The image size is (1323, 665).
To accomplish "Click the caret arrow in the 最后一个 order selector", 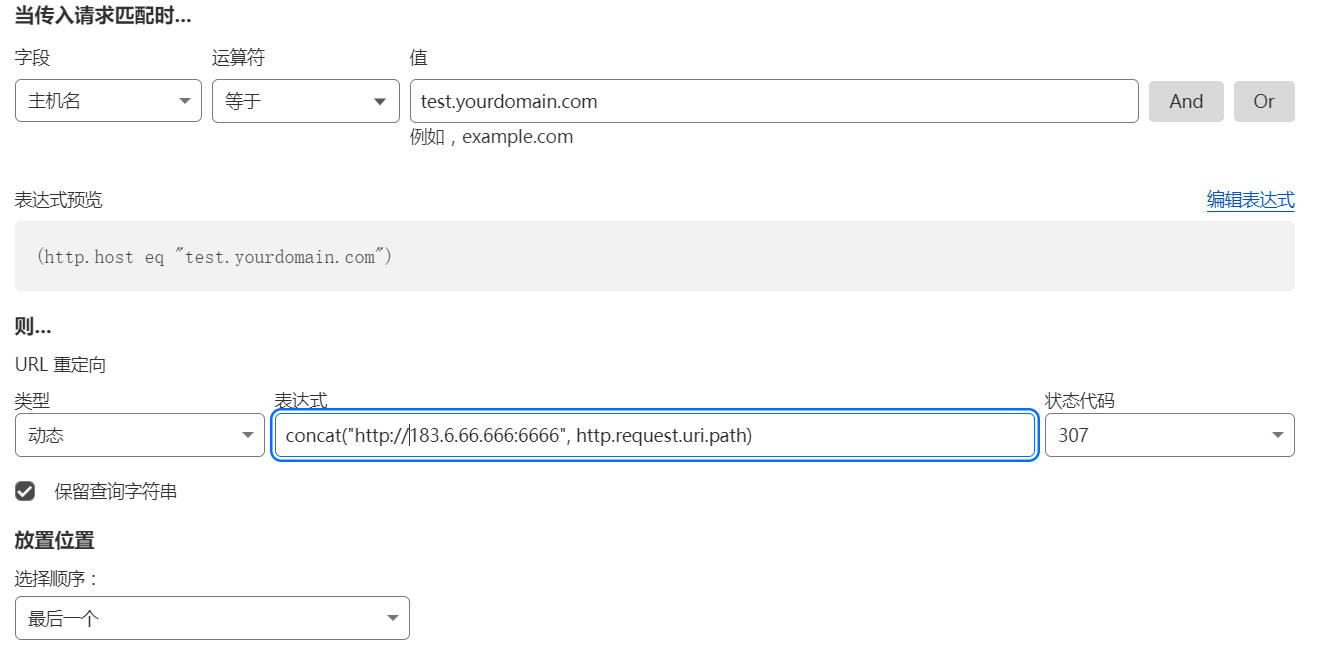I will tap(393, 618).
